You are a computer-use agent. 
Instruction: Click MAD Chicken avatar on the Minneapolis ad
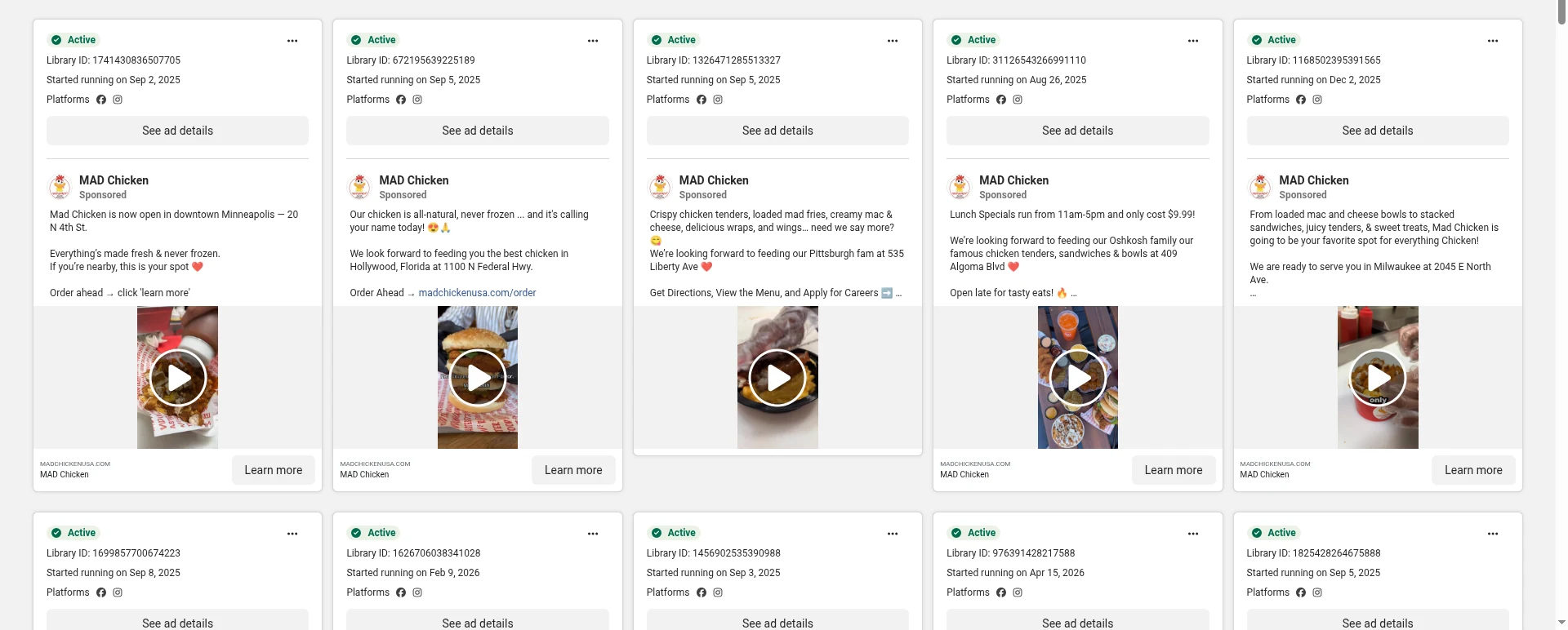(x=60, y=187)
